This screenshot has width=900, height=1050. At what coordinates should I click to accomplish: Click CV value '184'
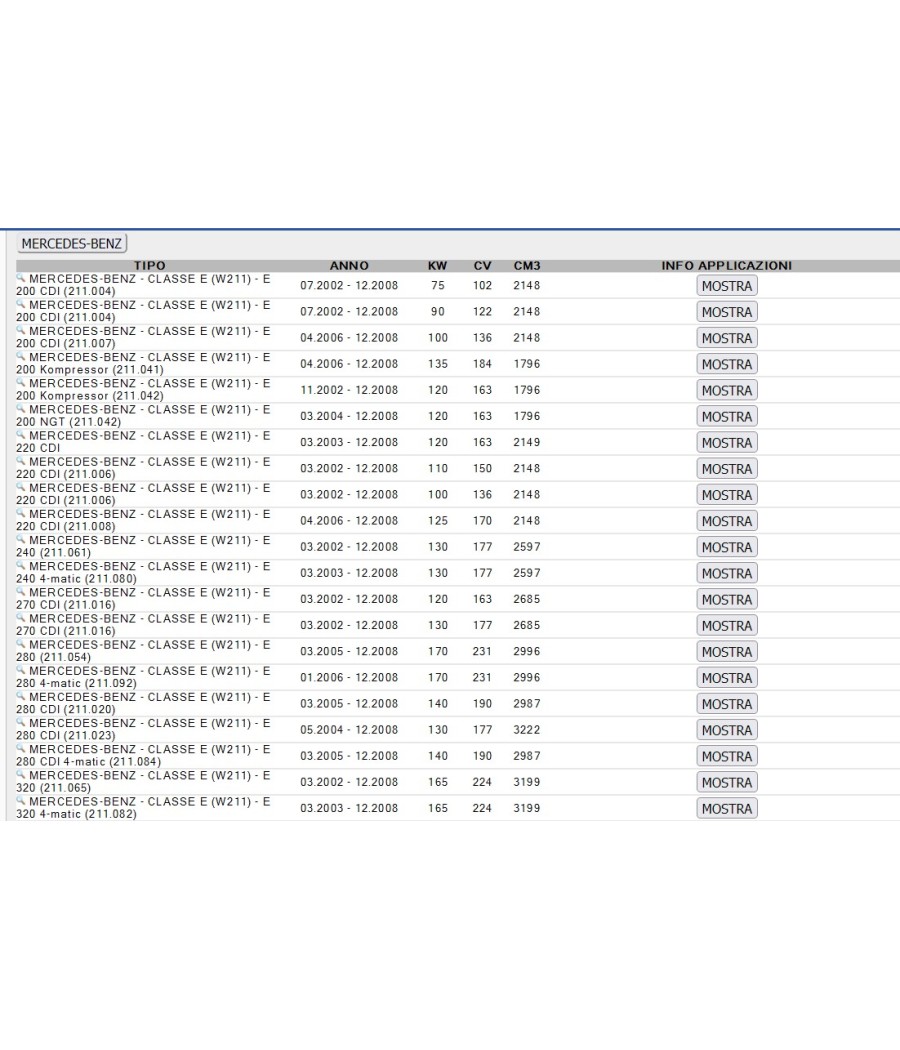click(x=482, y=364)
